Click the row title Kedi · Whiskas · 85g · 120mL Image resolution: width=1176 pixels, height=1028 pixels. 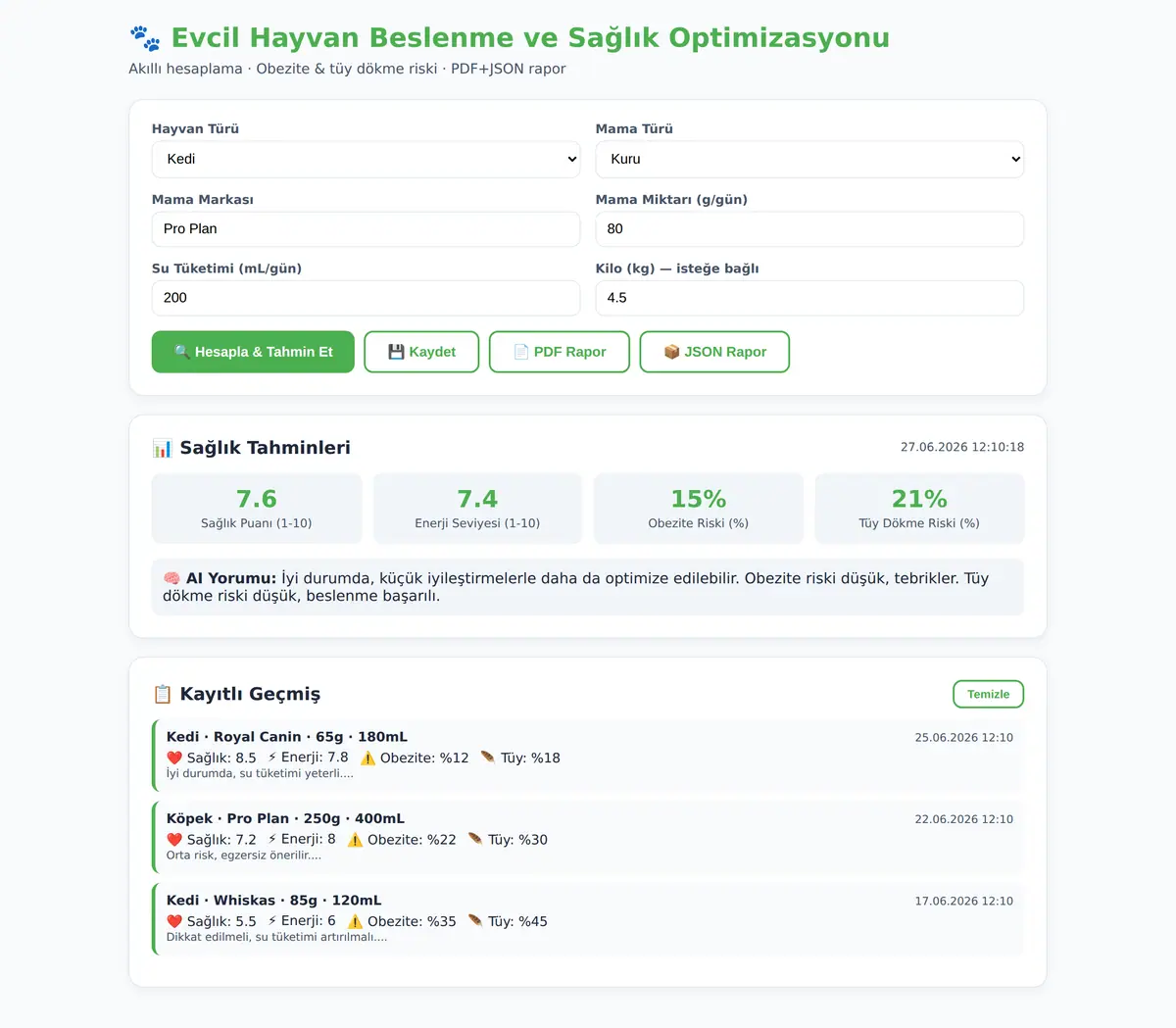click(274, 901)
